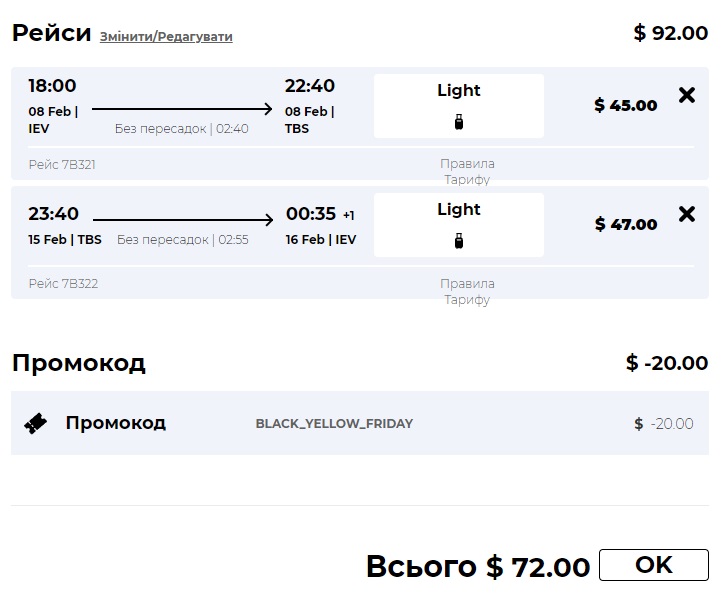
Task: Click the BLACK_YELLOW_FRIDAY promo code text
Action: click(334, 424)
